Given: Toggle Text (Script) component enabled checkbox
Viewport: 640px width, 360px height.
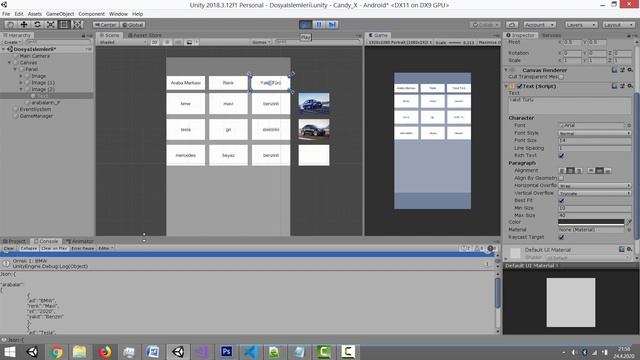Looking at the screenshot, I should click(519, 86).
